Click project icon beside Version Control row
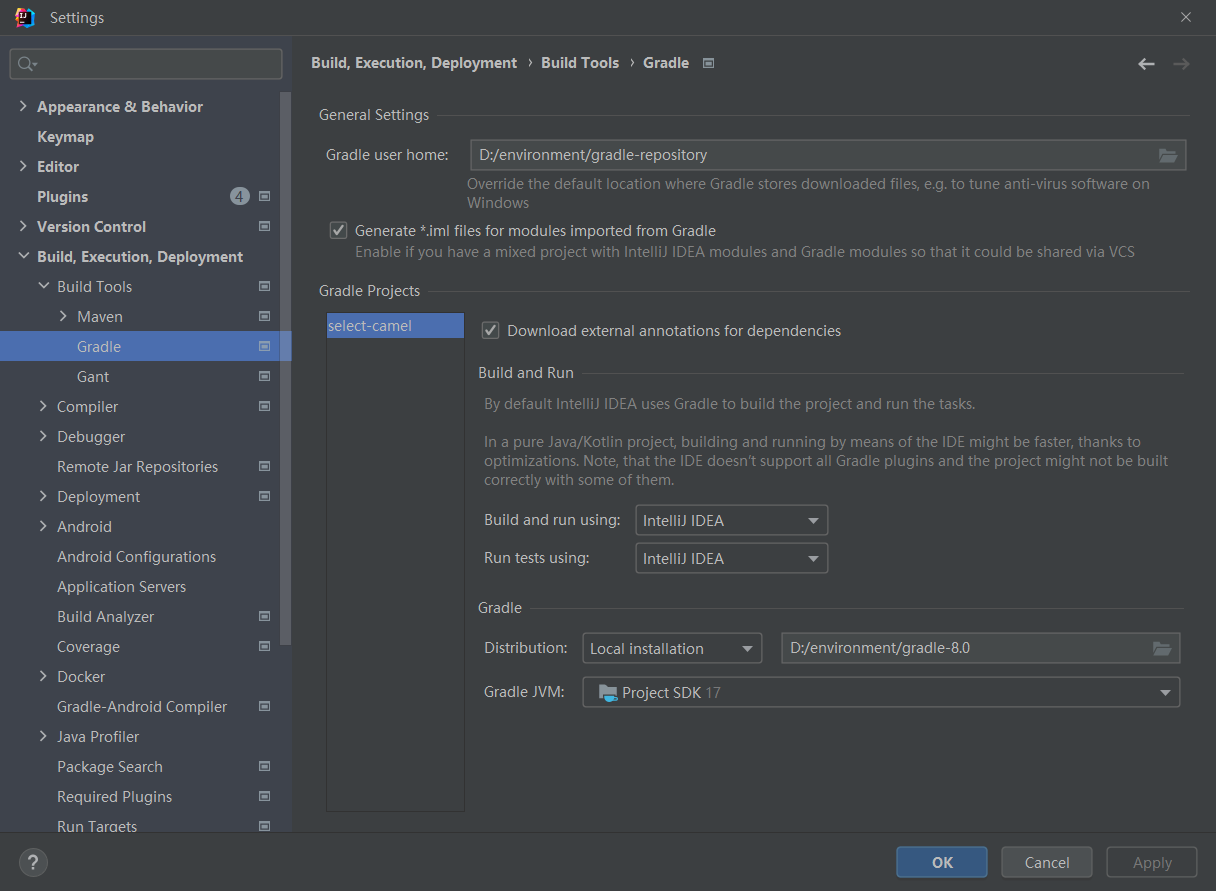Screen dimensions: 1216x891 pyautogui.click(x=264, y=226)
